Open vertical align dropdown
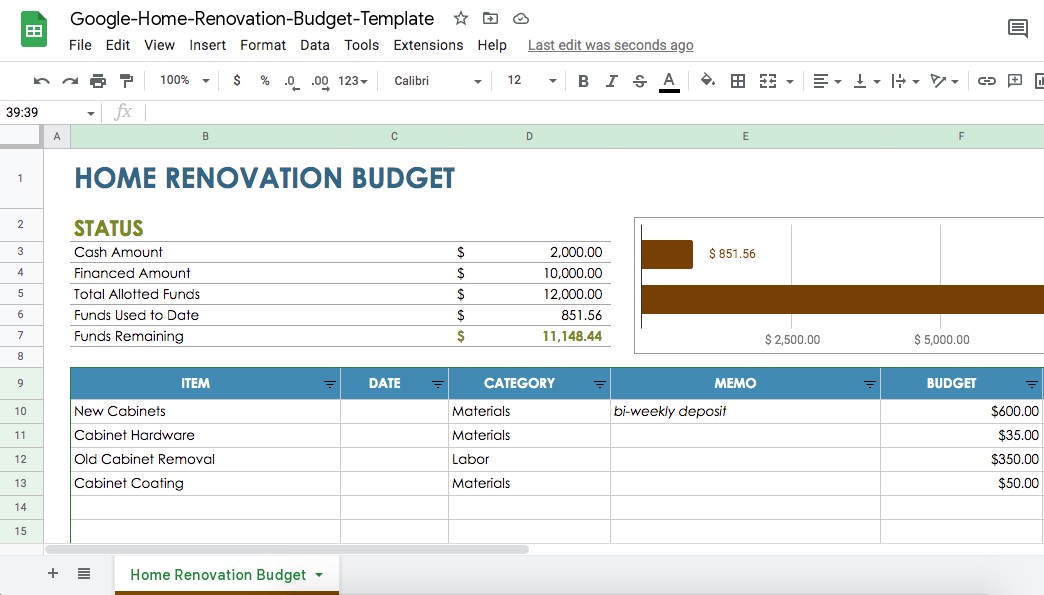This screenshot has width=1044, height=595. tap(867, 81)
